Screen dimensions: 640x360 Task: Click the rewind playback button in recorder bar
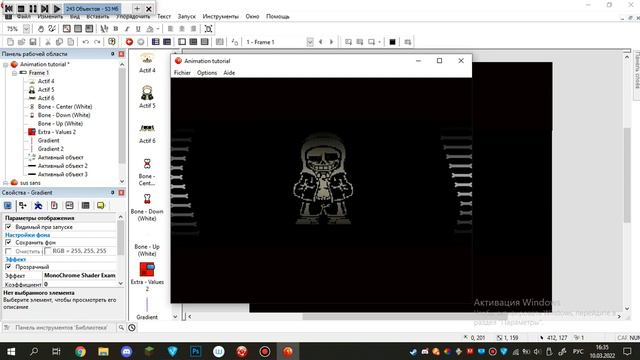coord(9,9)
